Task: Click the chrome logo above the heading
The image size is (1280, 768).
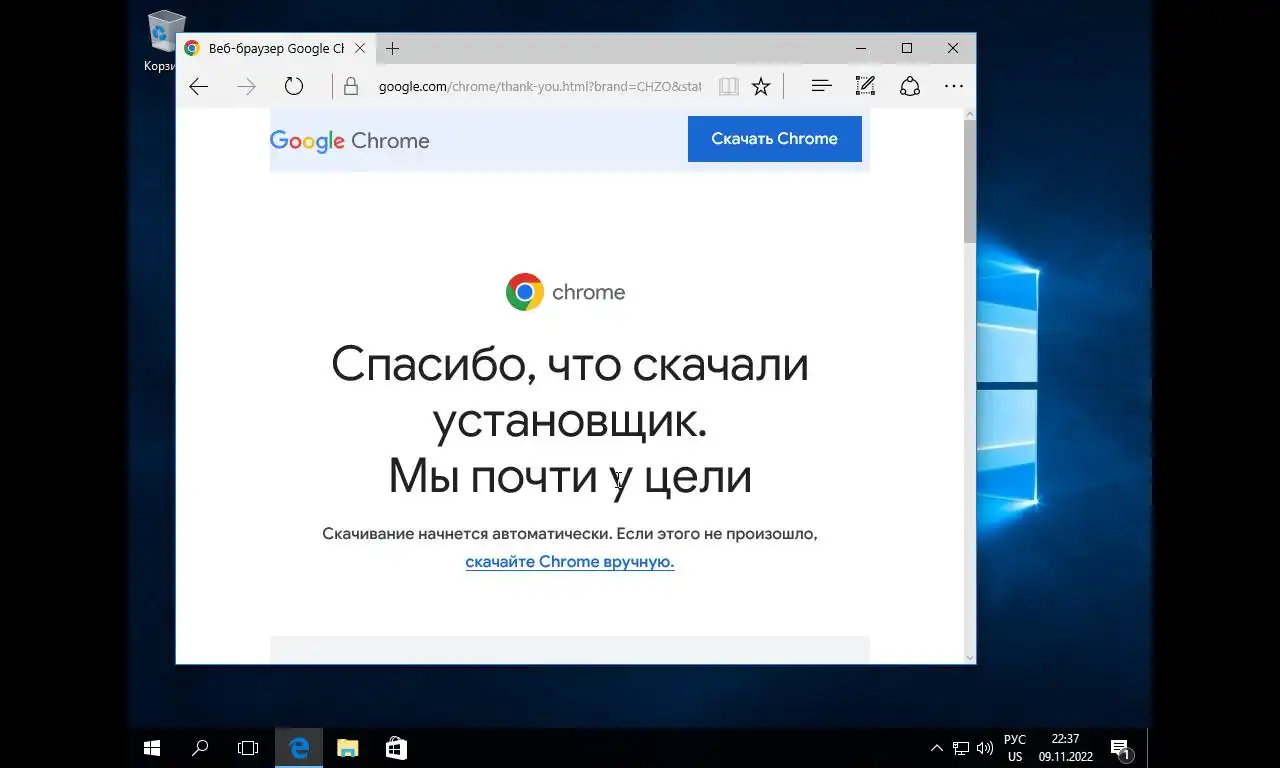Action: coord(565,292)
